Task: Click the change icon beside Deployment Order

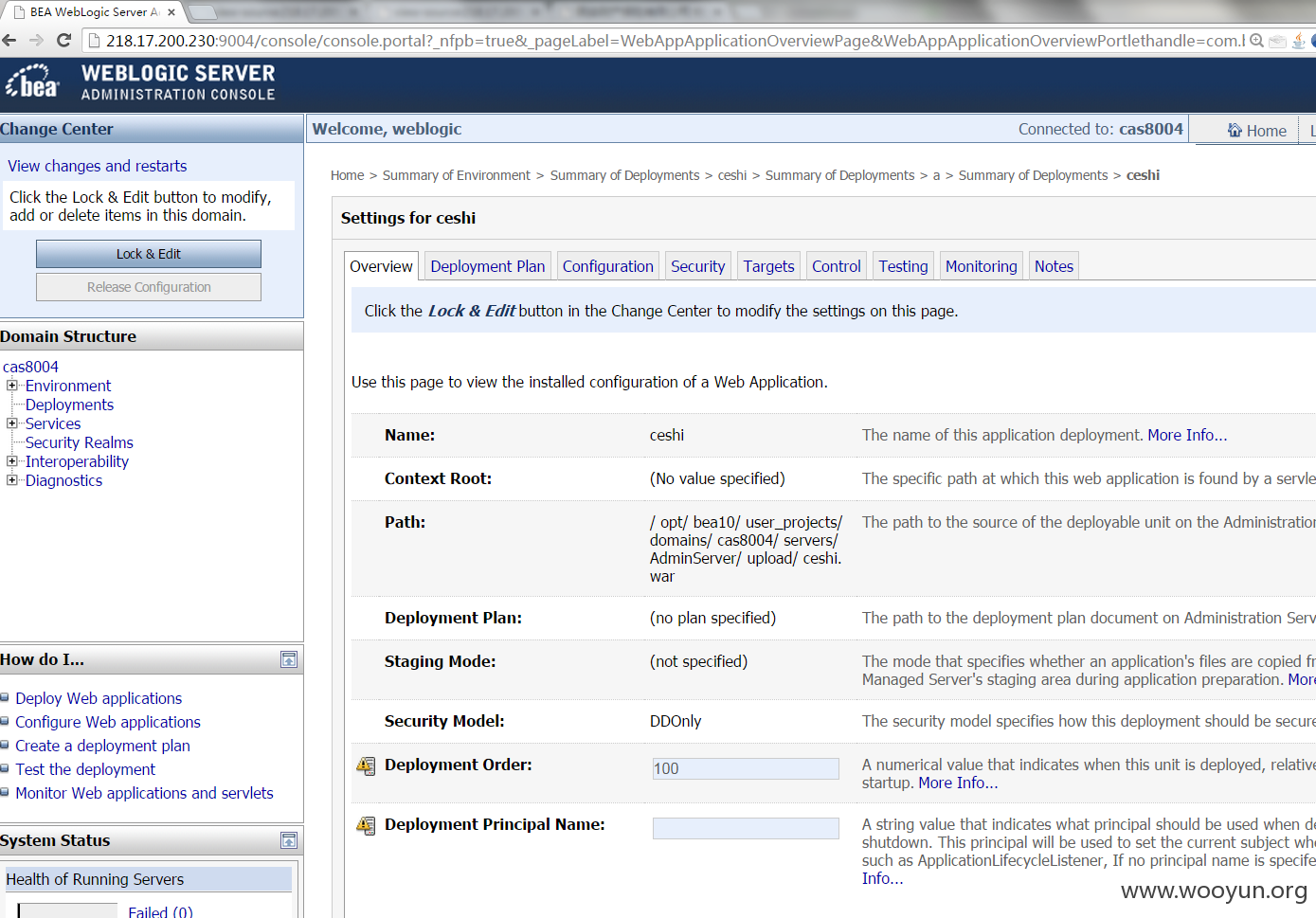Action: 366,765
